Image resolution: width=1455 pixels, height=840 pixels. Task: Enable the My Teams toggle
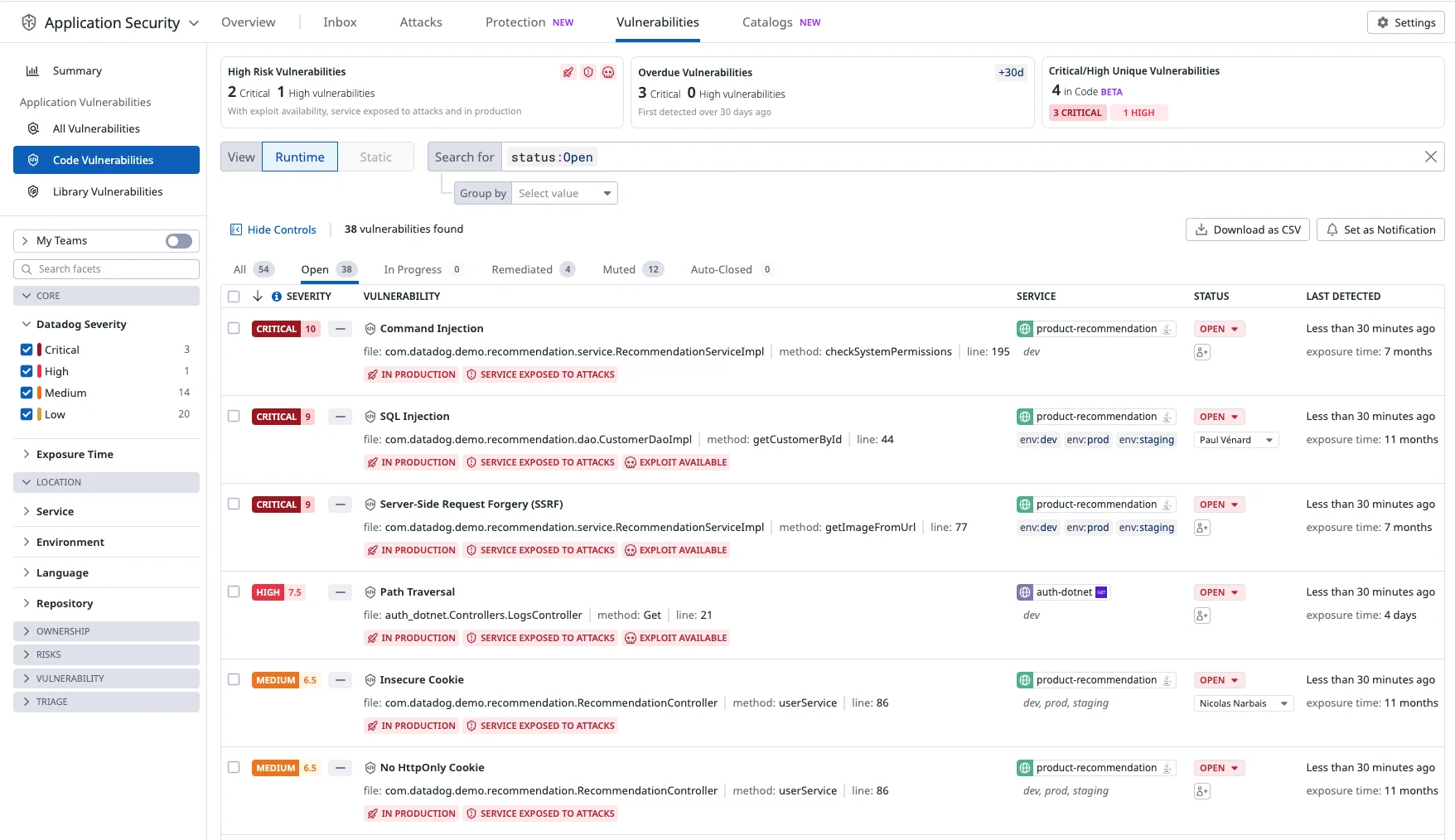(x=176, y=240)
